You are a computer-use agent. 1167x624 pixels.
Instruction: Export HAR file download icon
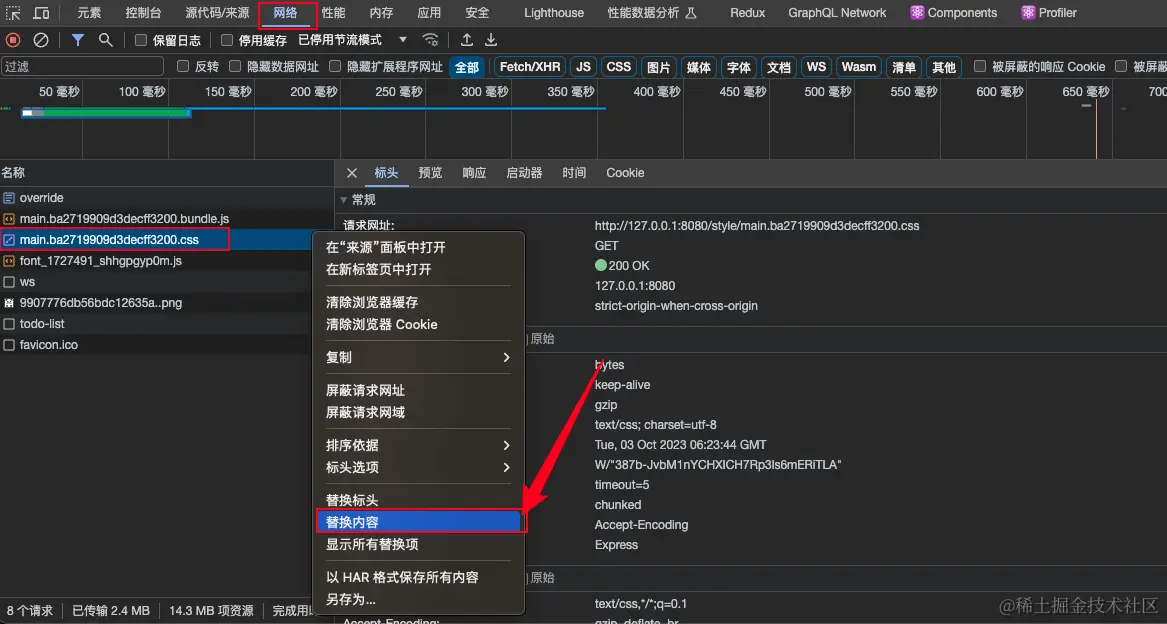pyautogui.click(x=491, y=39)
